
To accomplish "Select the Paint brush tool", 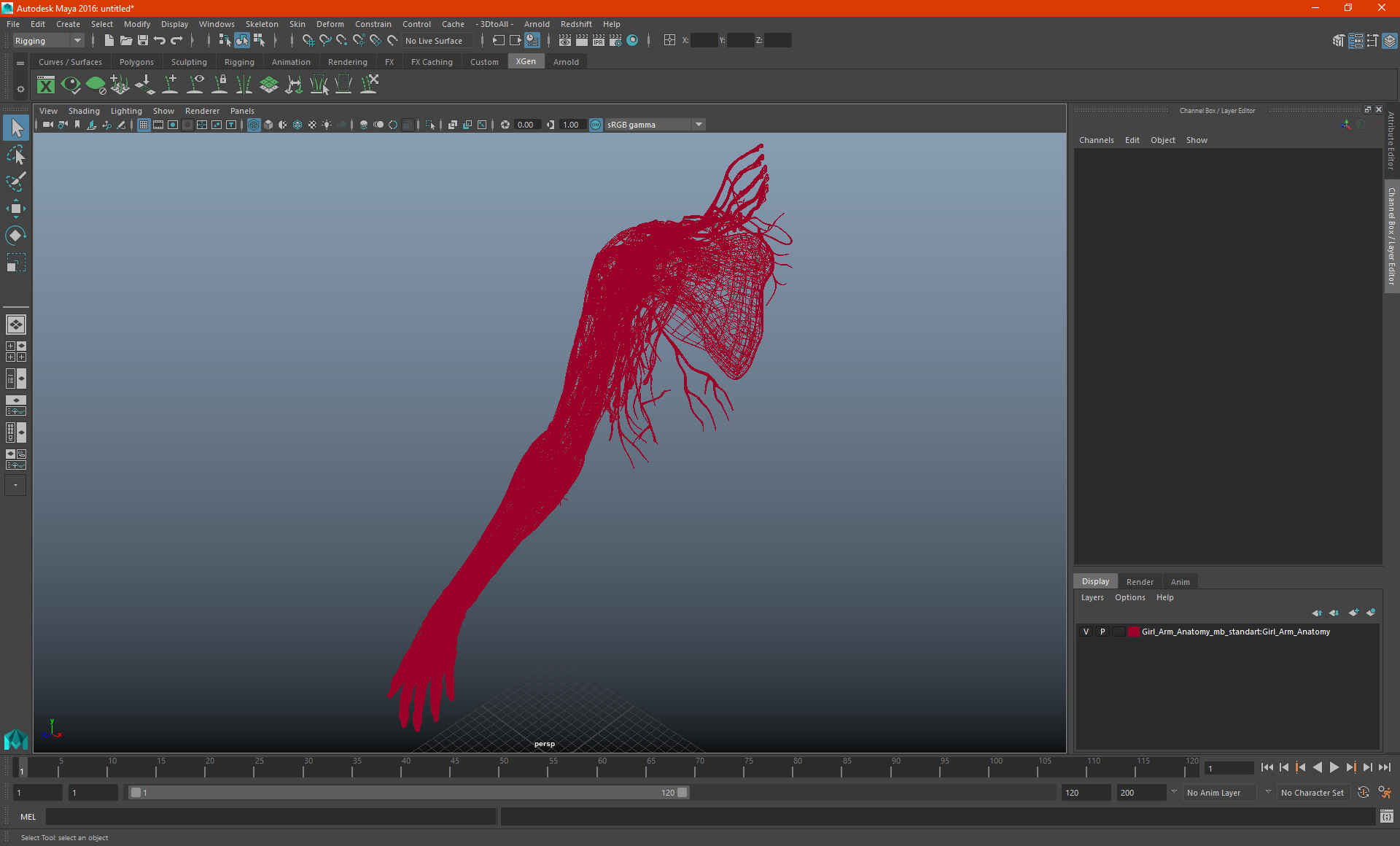I will click(15, 180).
